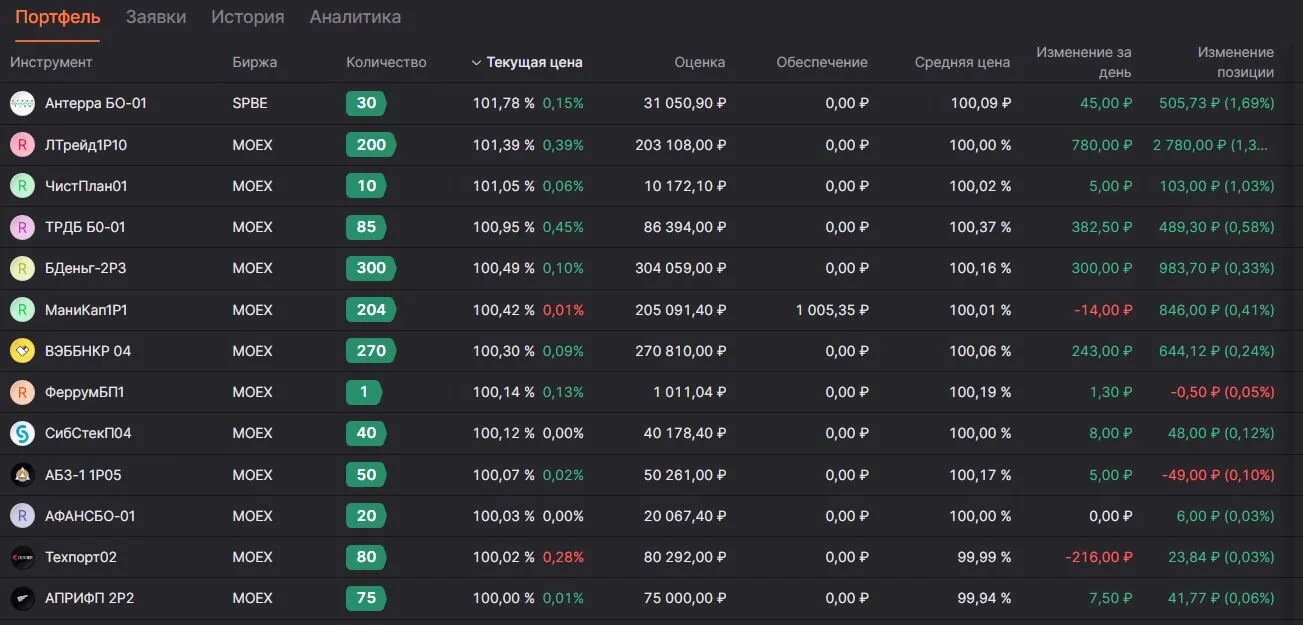Image resolution: width=1303 pixels, height=625 pixels.
Task: Click the position change 505,73 ₽ (1,69%)
Action: [1217, 103]
